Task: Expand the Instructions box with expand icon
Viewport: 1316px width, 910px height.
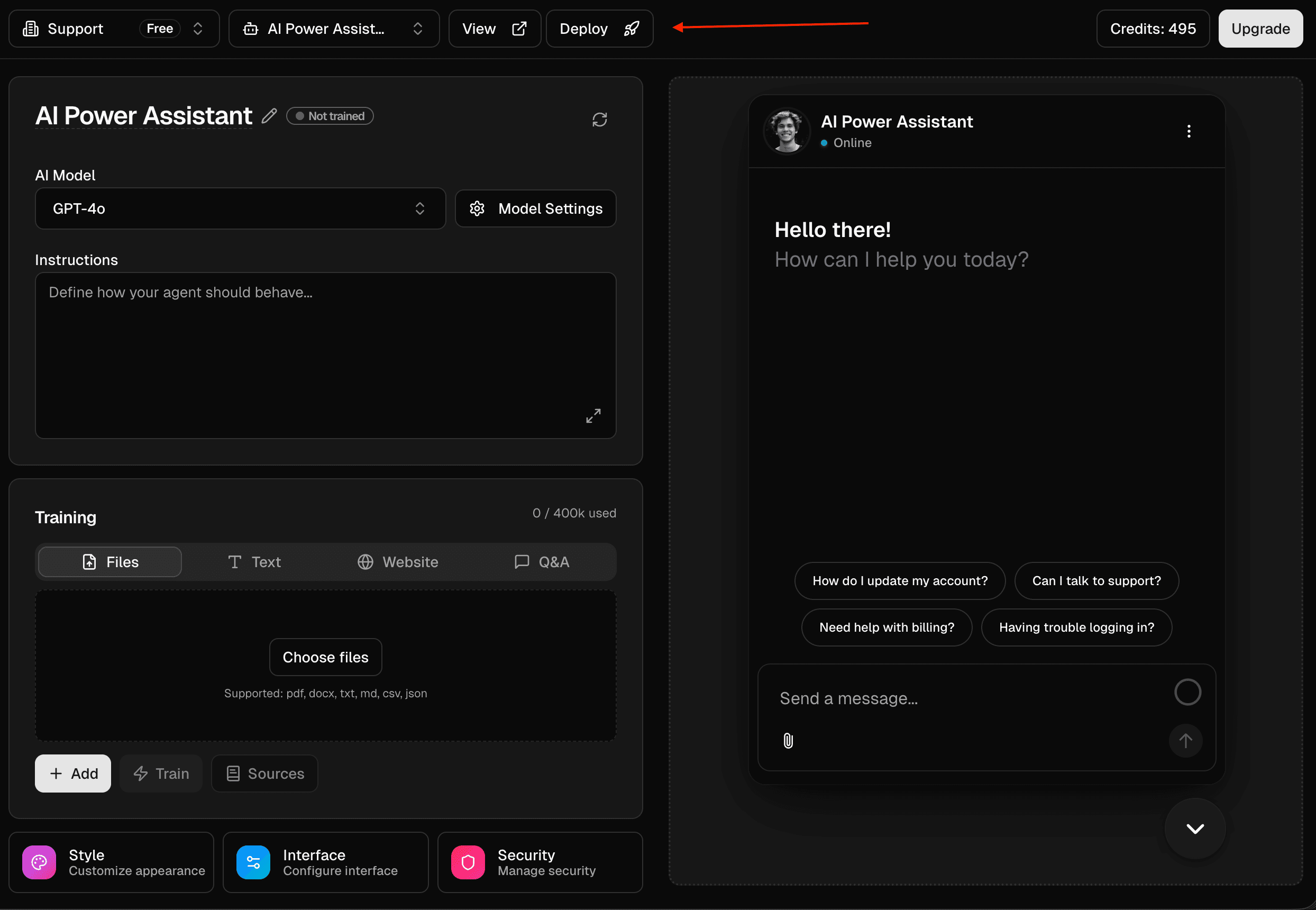Action: 593,416
